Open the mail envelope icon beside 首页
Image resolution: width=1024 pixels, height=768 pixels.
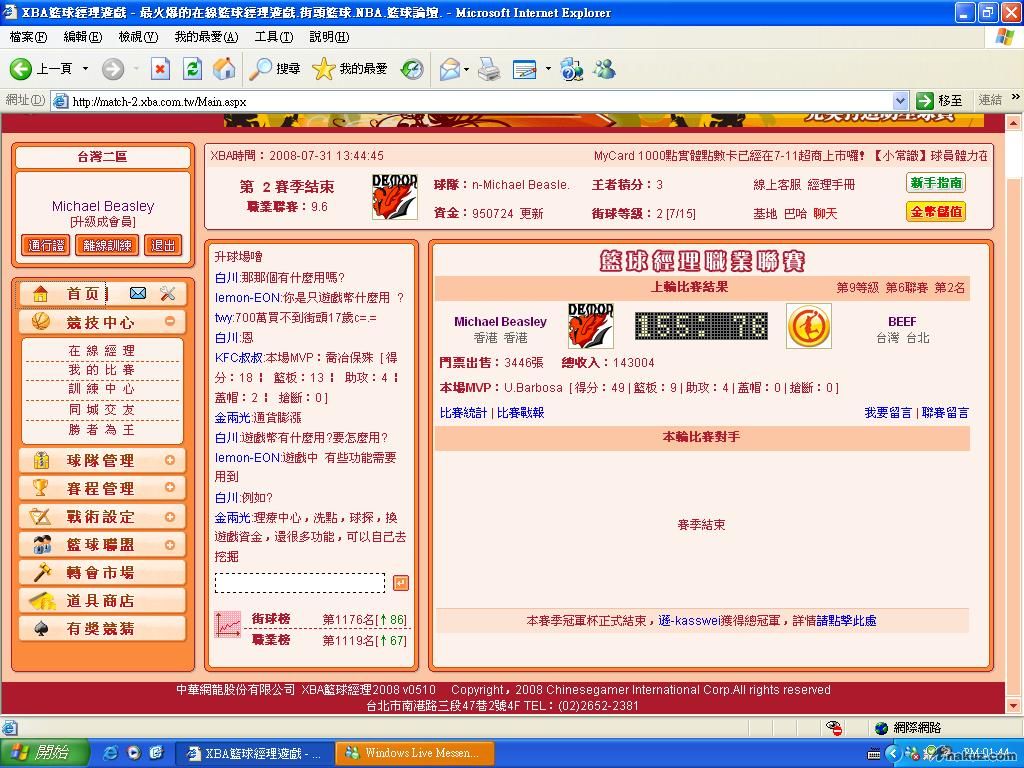(138, 293)
